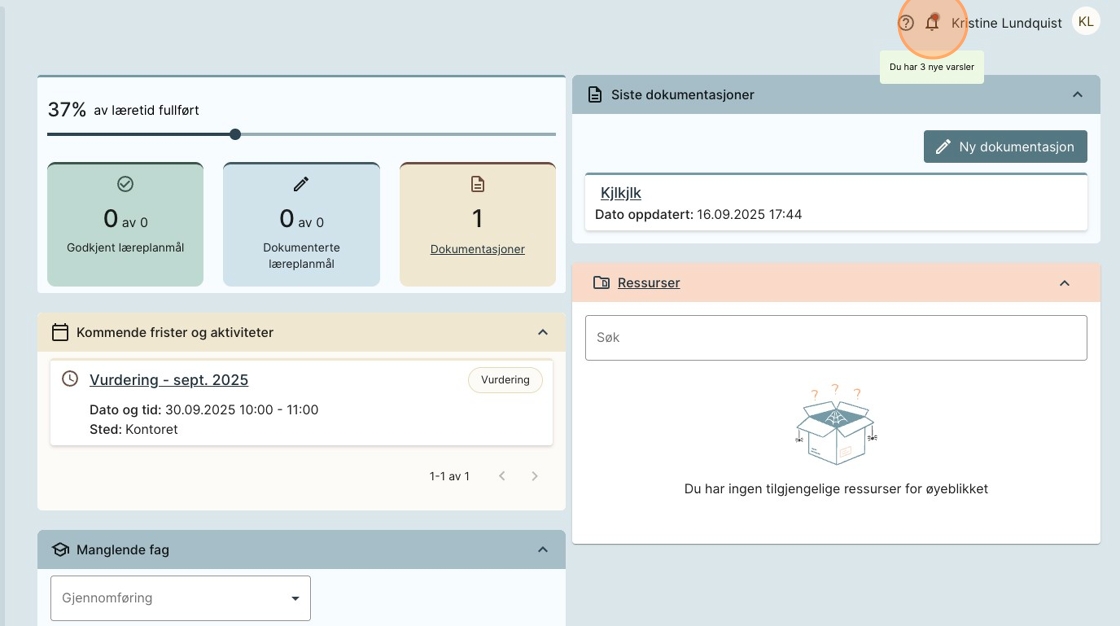The image size is (1120, 626).
Task: Collapse the Kommende frister og aktiviteter section
Action: click(x=543, y=332)
